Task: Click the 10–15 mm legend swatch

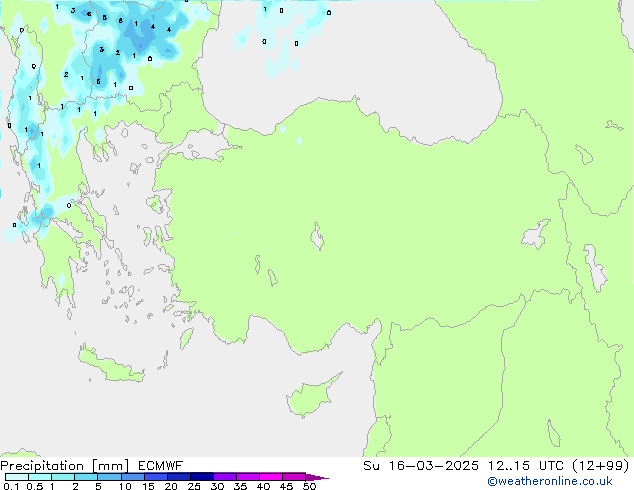Action: 132,477
